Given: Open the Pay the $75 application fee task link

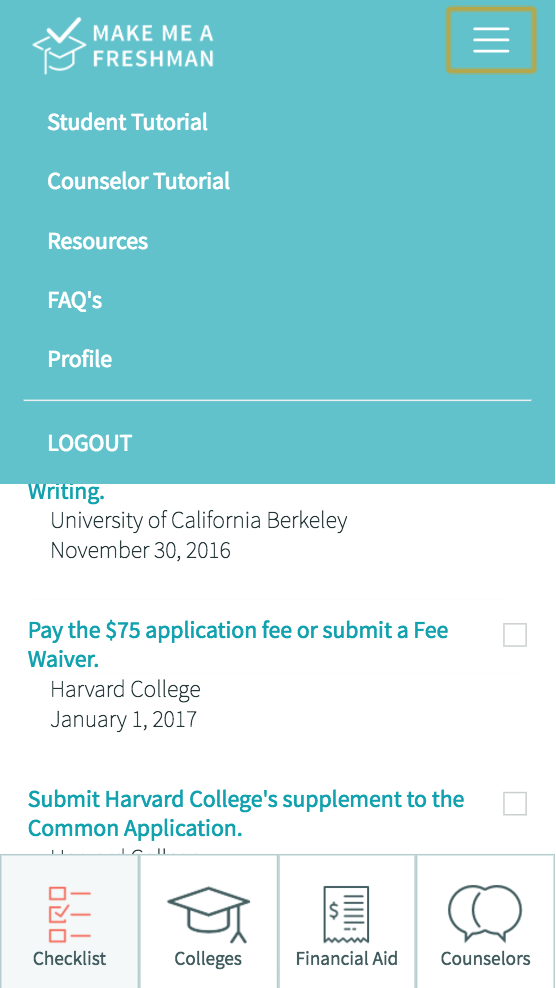Looking at the screenshot, I should 238,645.
